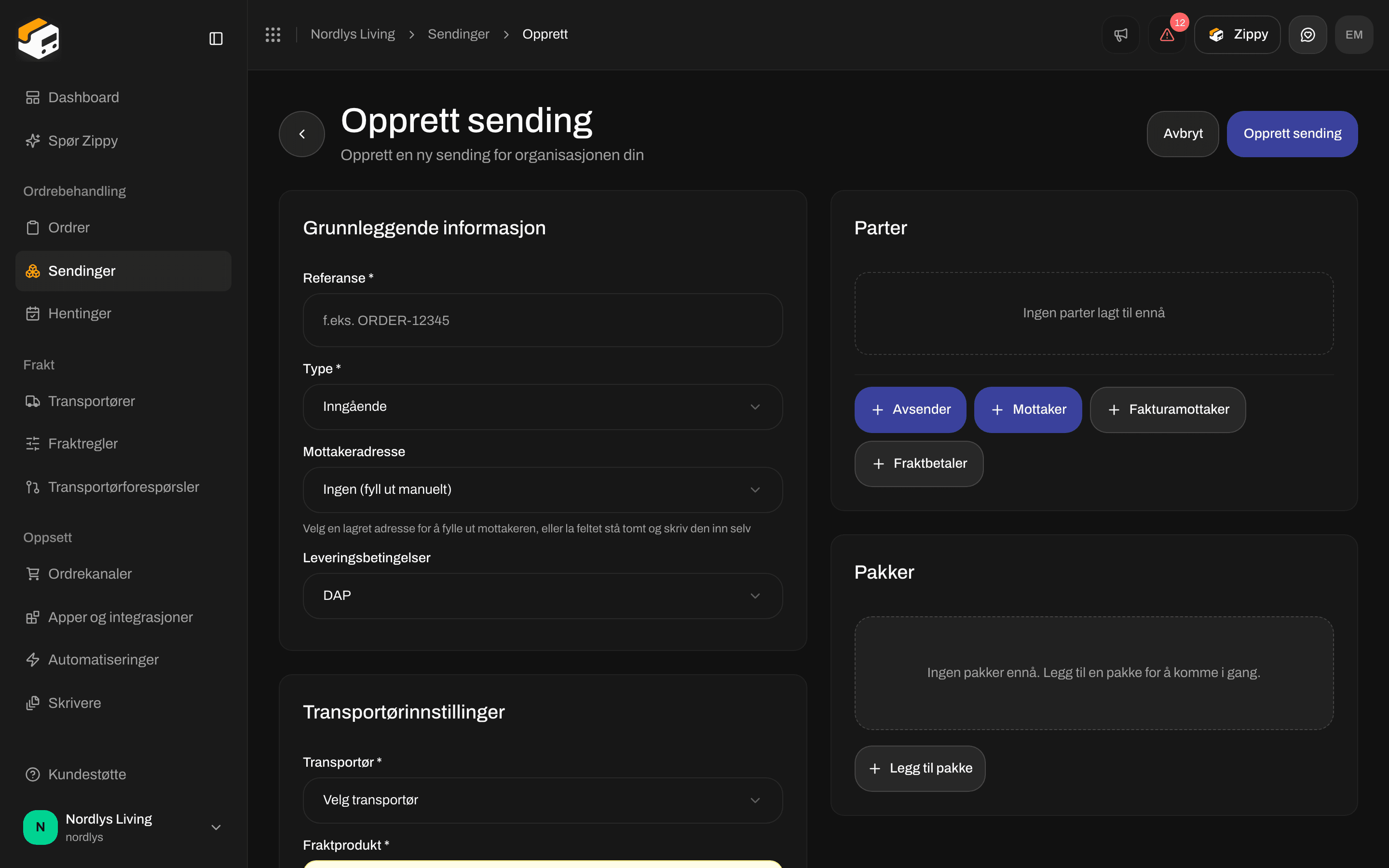
Task: Add a recipient with the Mottaker button
Action: (x=1028, y=410)
